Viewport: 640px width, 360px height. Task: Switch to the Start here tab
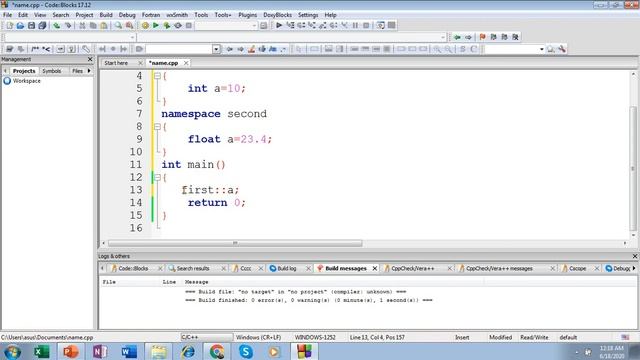point(116,63)
